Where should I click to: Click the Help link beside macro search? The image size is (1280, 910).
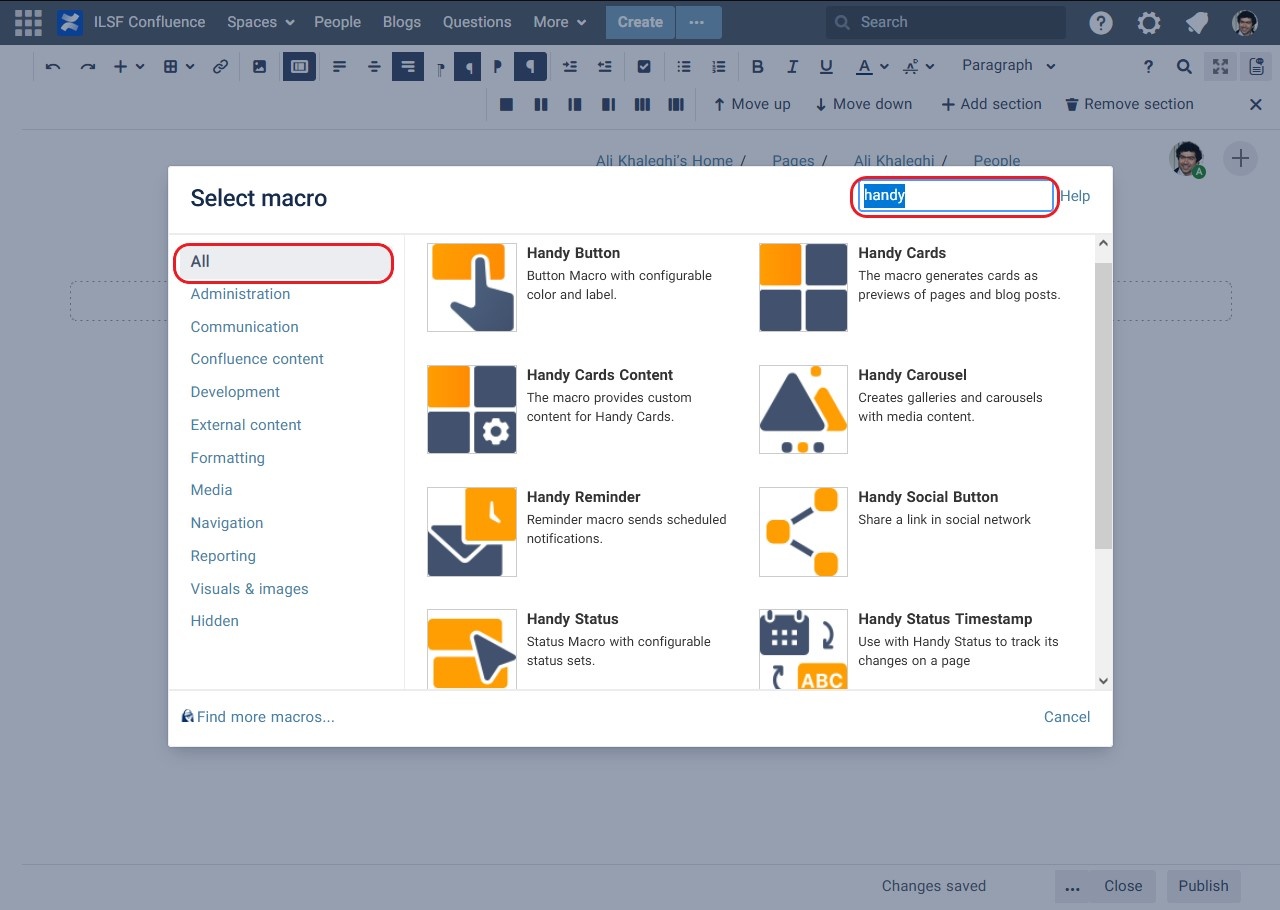(1075, 196)
